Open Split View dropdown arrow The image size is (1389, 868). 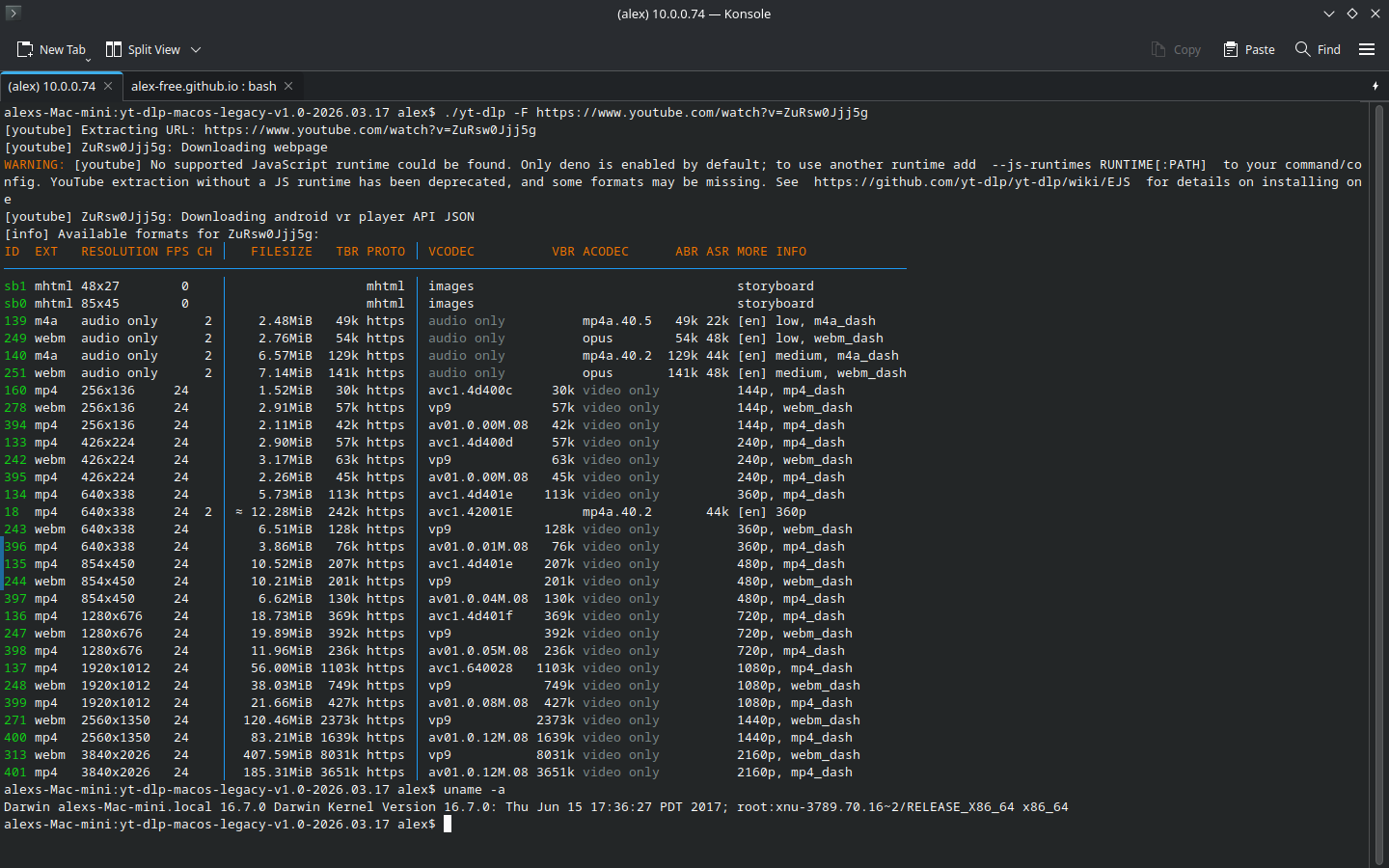[196, 49]
